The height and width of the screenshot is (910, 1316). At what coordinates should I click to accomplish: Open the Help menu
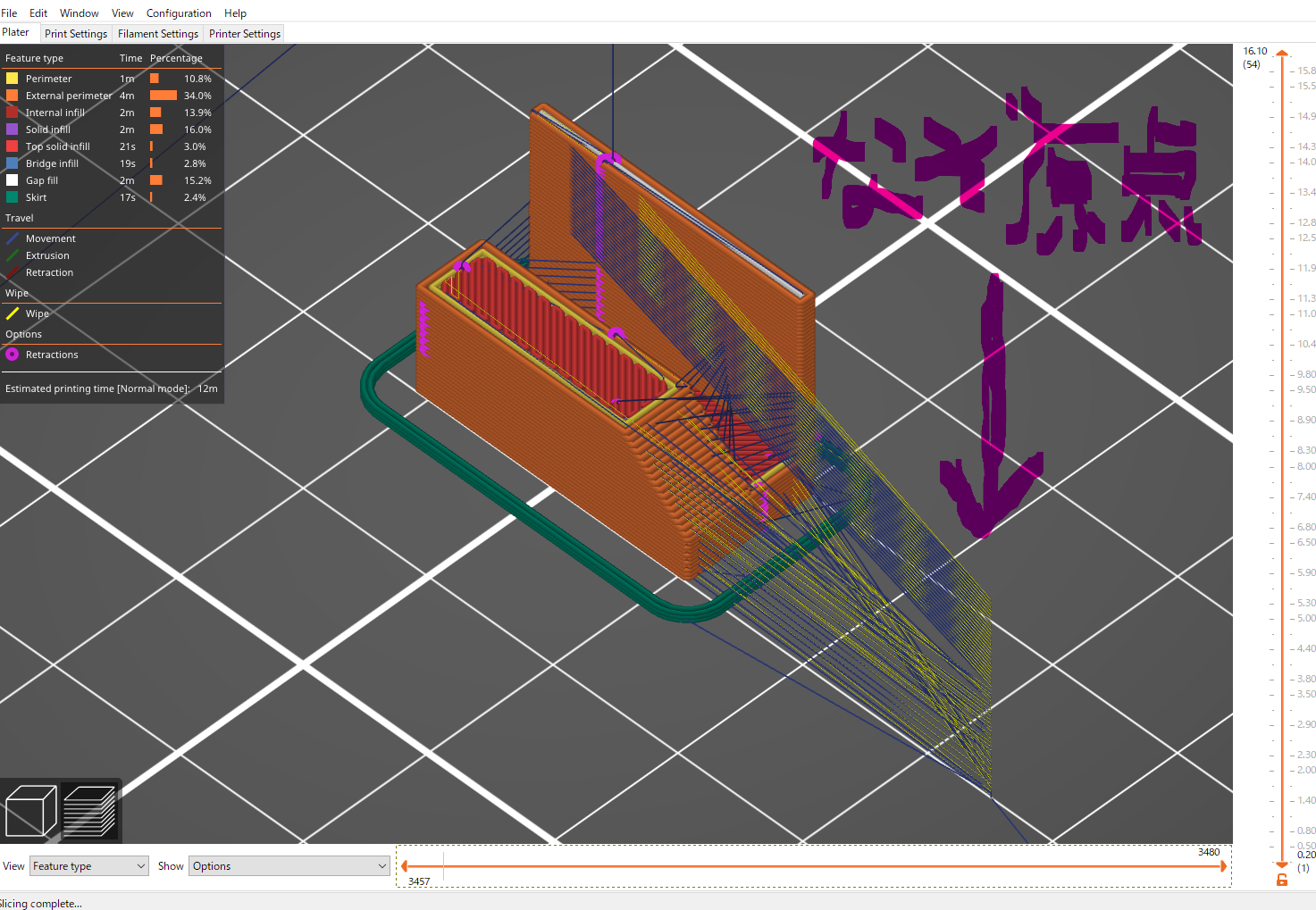click(235, 13)
